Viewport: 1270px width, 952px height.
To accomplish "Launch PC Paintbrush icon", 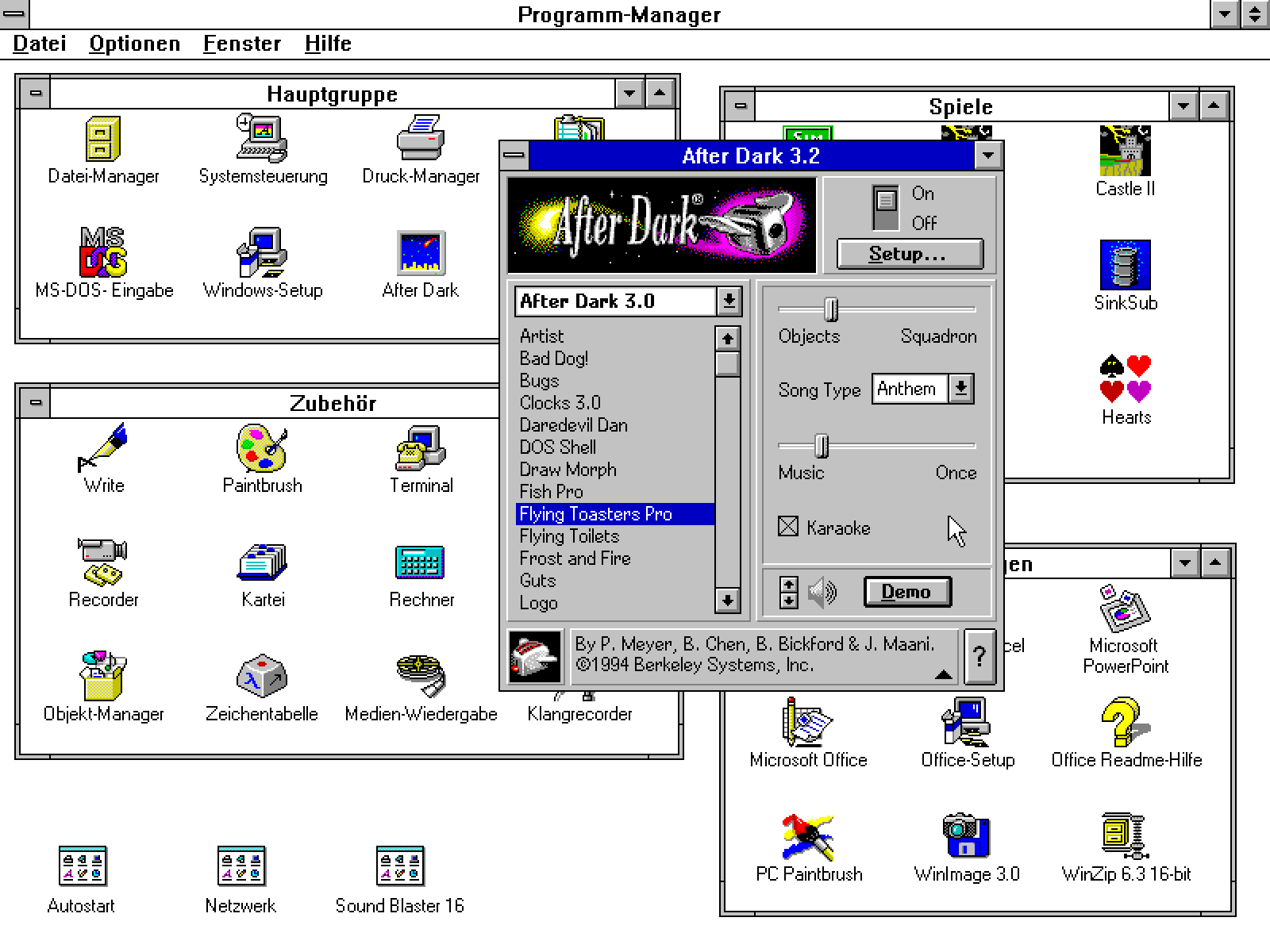I will [808, 836].
